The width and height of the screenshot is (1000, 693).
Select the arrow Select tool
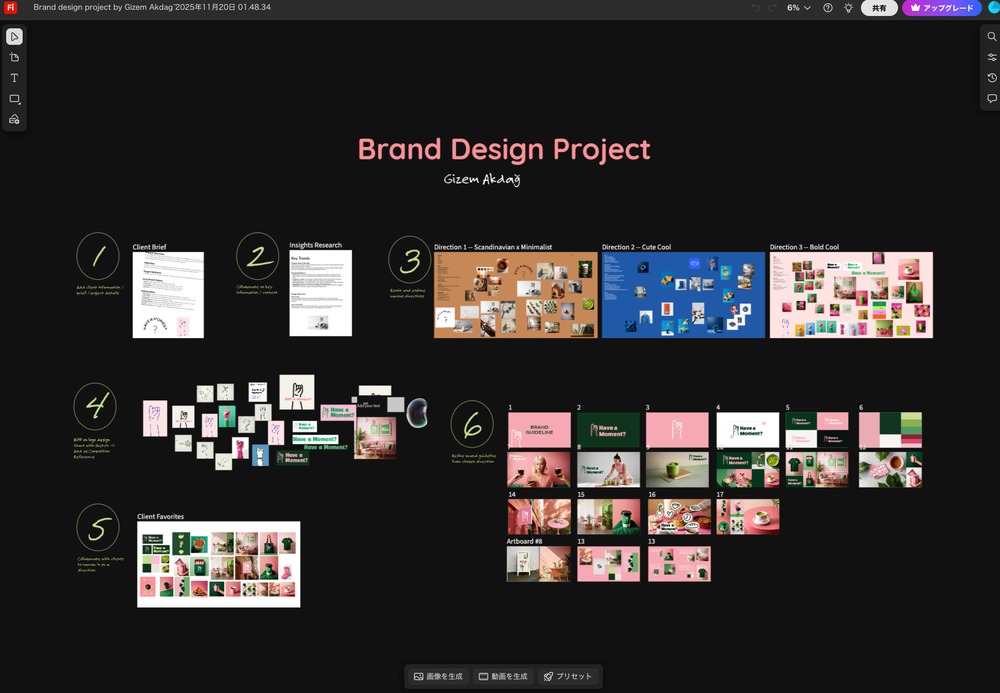[x=14, y=37]
